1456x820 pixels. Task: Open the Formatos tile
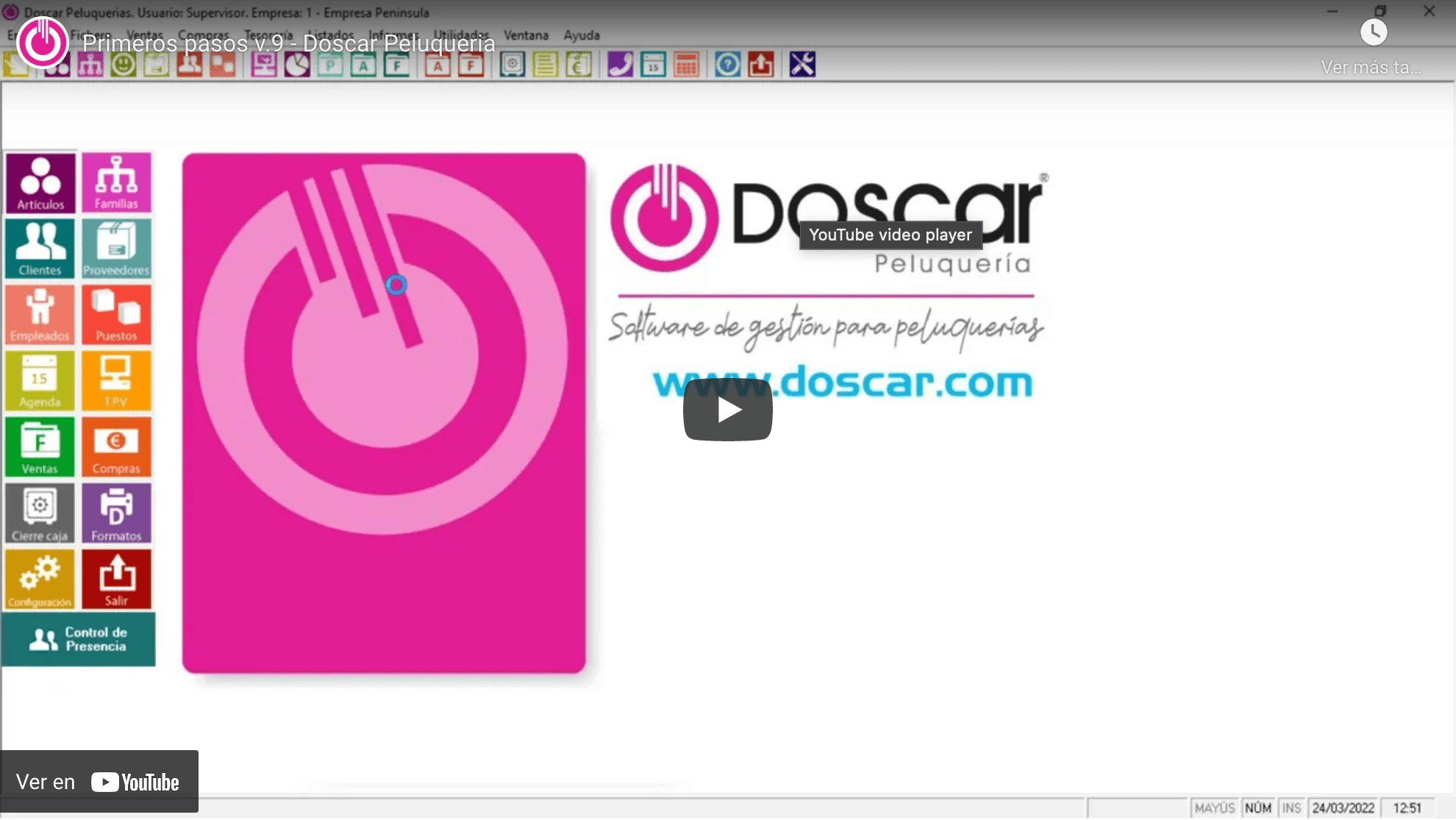[116, 513]
